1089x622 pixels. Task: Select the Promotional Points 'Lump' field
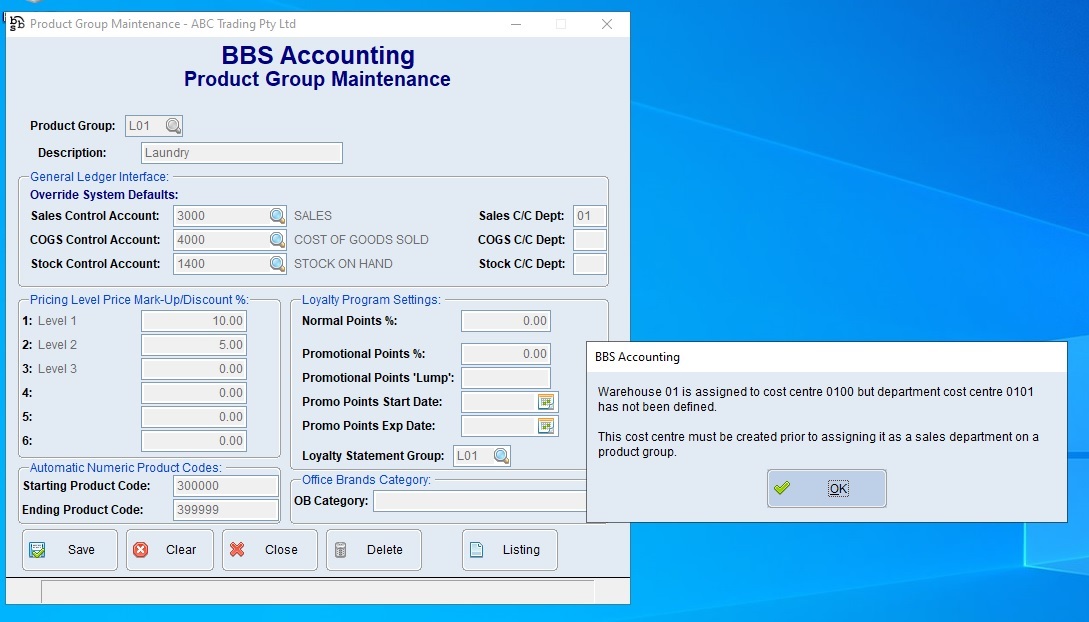pyautogui.click(x=506, y=378)
